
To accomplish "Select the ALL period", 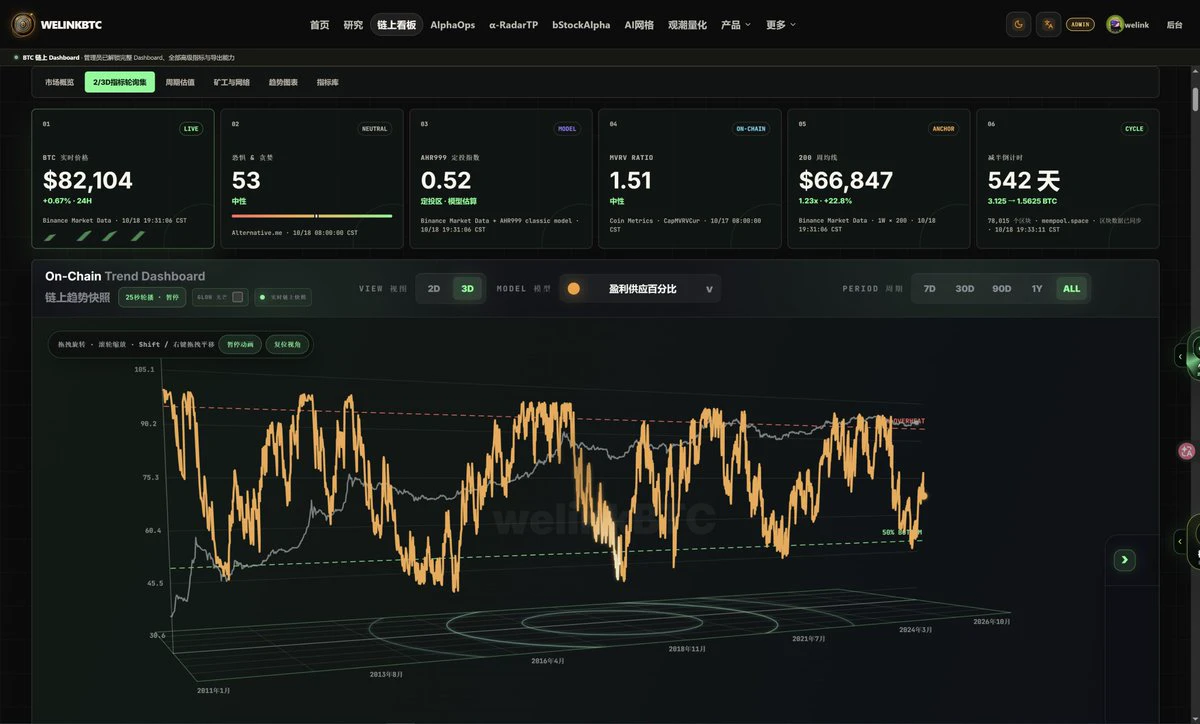I will (1071, 289).
